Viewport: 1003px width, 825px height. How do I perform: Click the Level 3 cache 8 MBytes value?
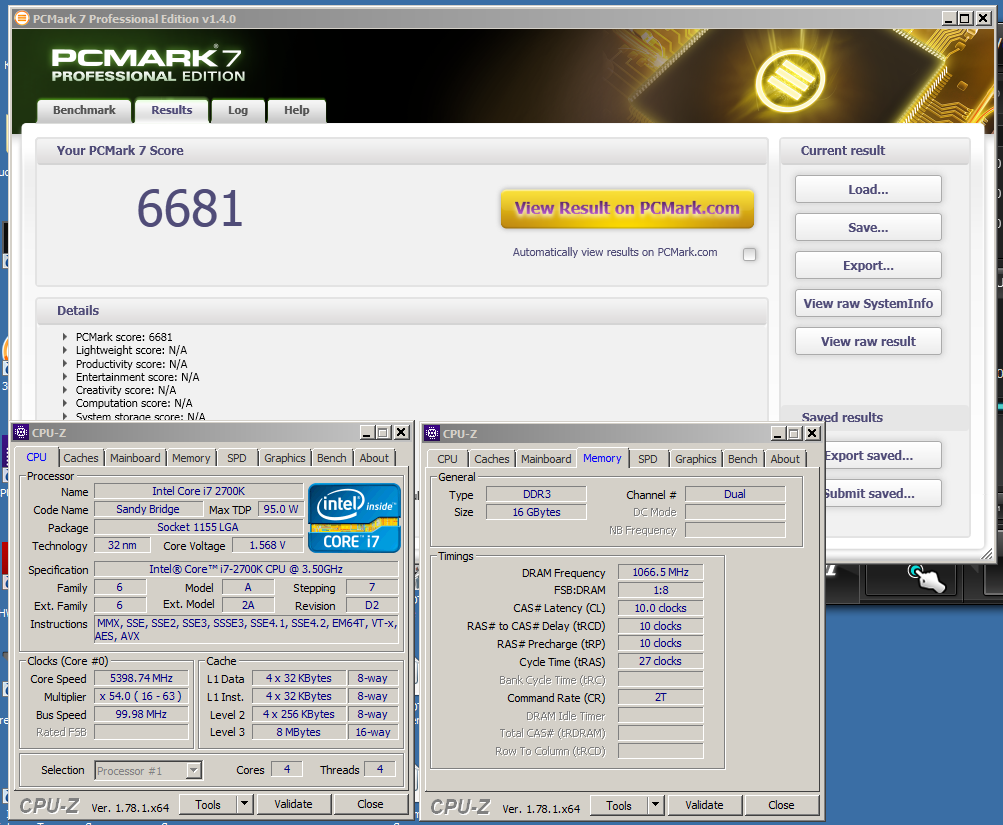[299, 732]
